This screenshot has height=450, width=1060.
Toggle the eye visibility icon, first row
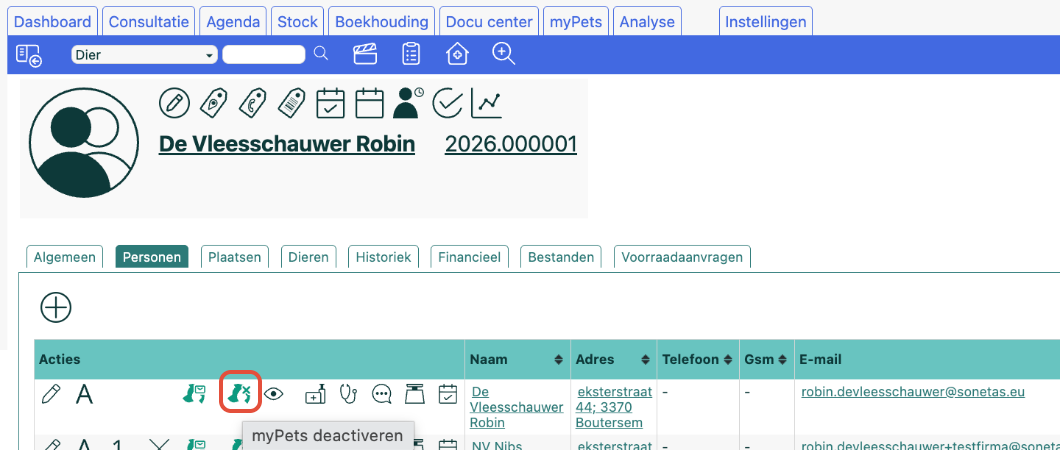click(273, 394)
